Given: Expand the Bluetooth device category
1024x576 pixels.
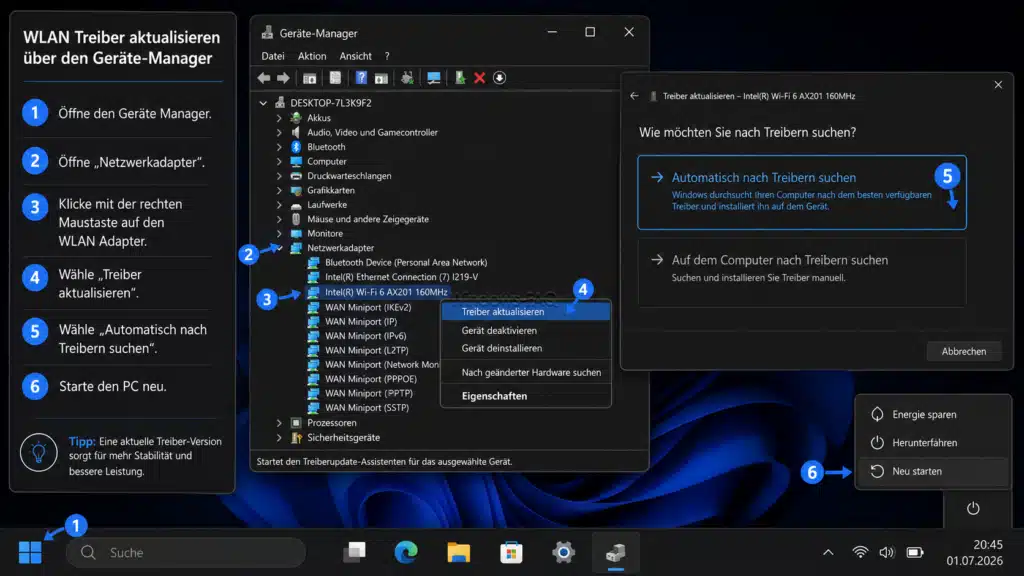Looking at the screenshot, I should [279, 147].
